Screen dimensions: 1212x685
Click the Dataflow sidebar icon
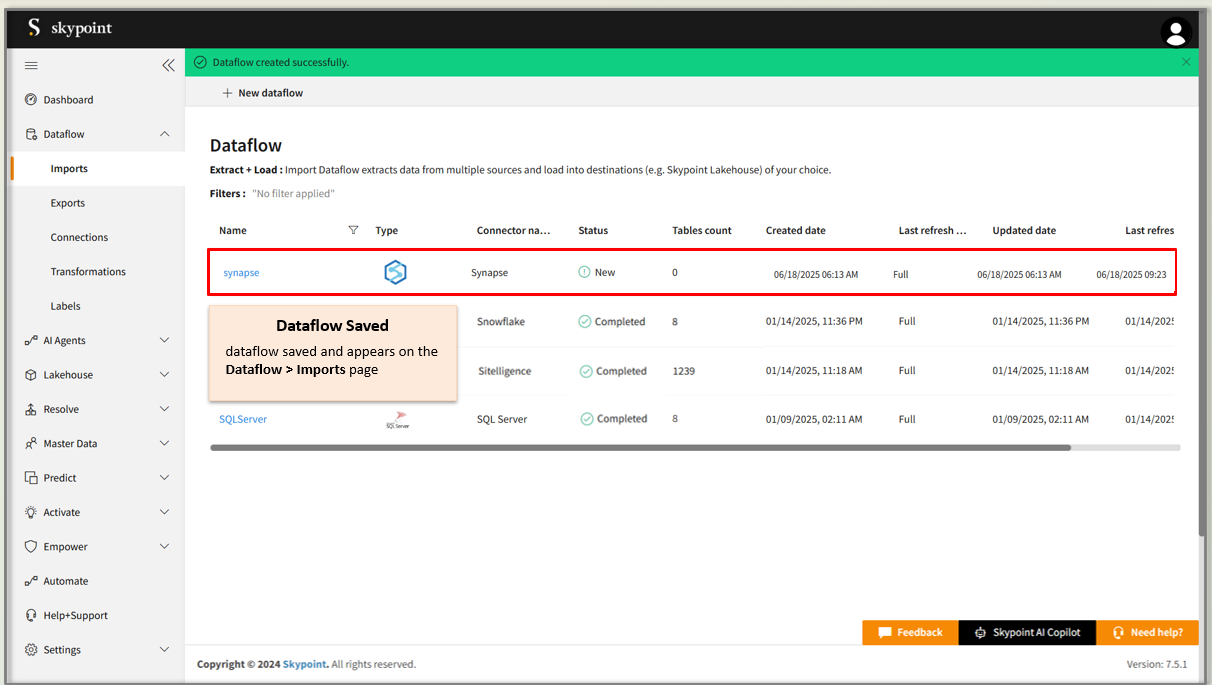click(x=31, y=134)
